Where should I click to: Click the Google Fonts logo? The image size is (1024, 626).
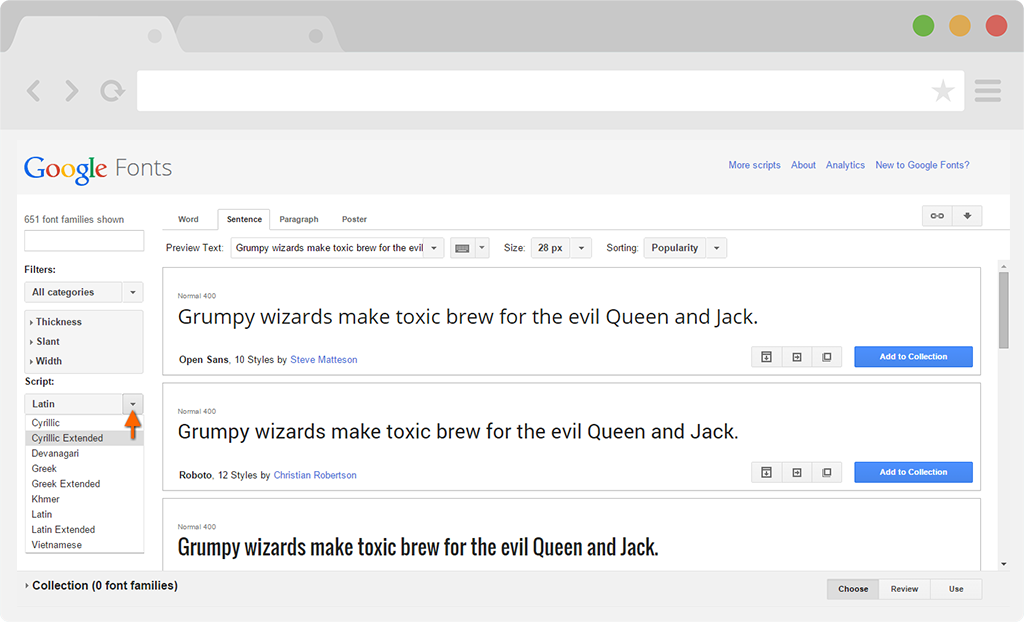tap(98, 169)
